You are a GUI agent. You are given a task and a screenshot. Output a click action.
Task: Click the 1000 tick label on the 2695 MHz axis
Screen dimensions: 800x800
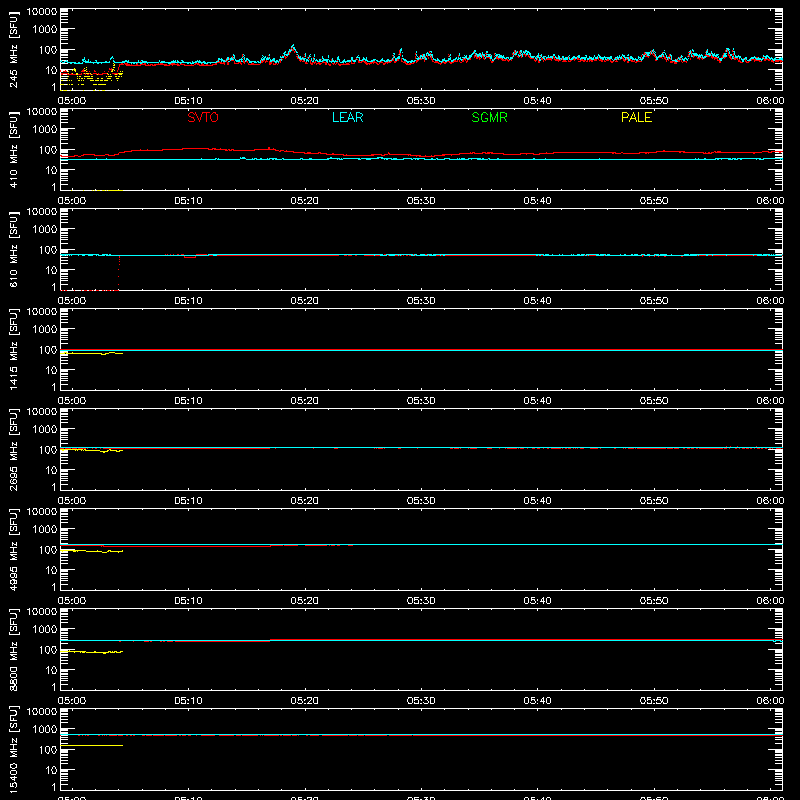[x=45, y=430]
